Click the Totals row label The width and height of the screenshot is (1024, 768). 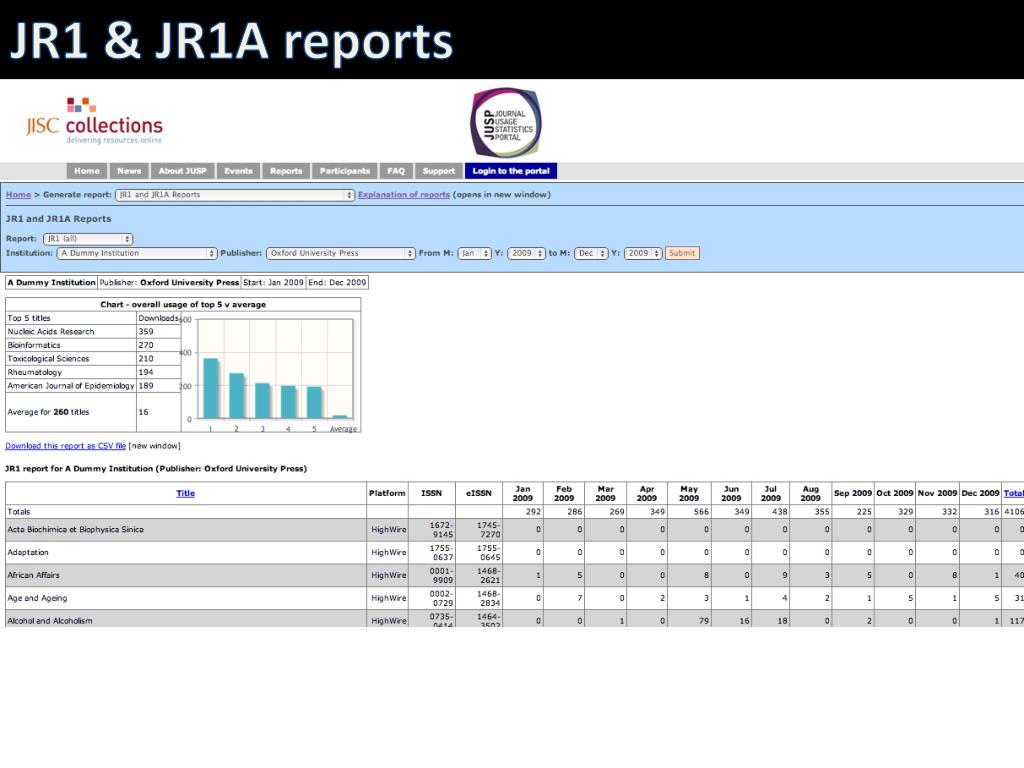click(19, 512)
